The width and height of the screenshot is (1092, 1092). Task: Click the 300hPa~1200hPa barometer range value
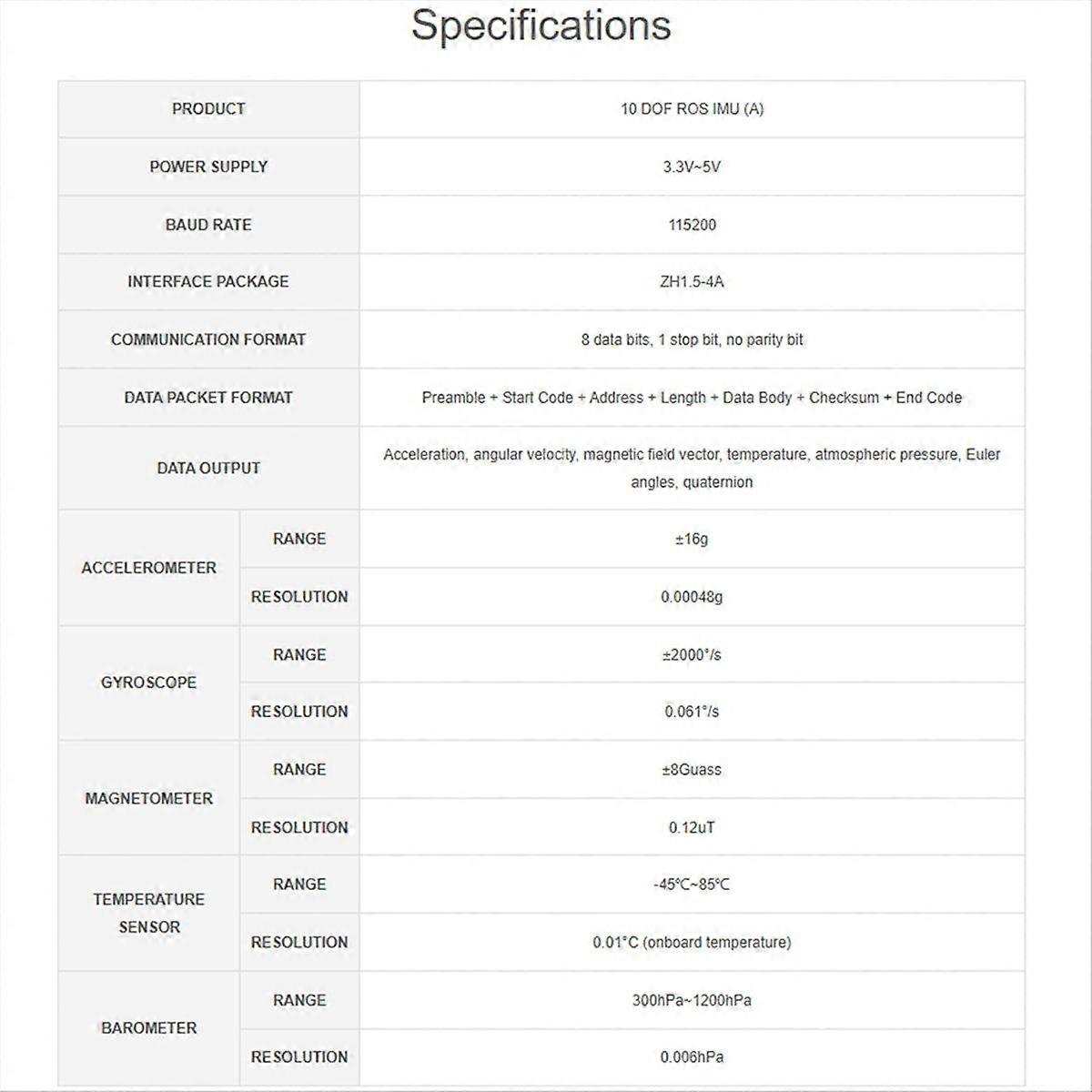pos(692,1000)
